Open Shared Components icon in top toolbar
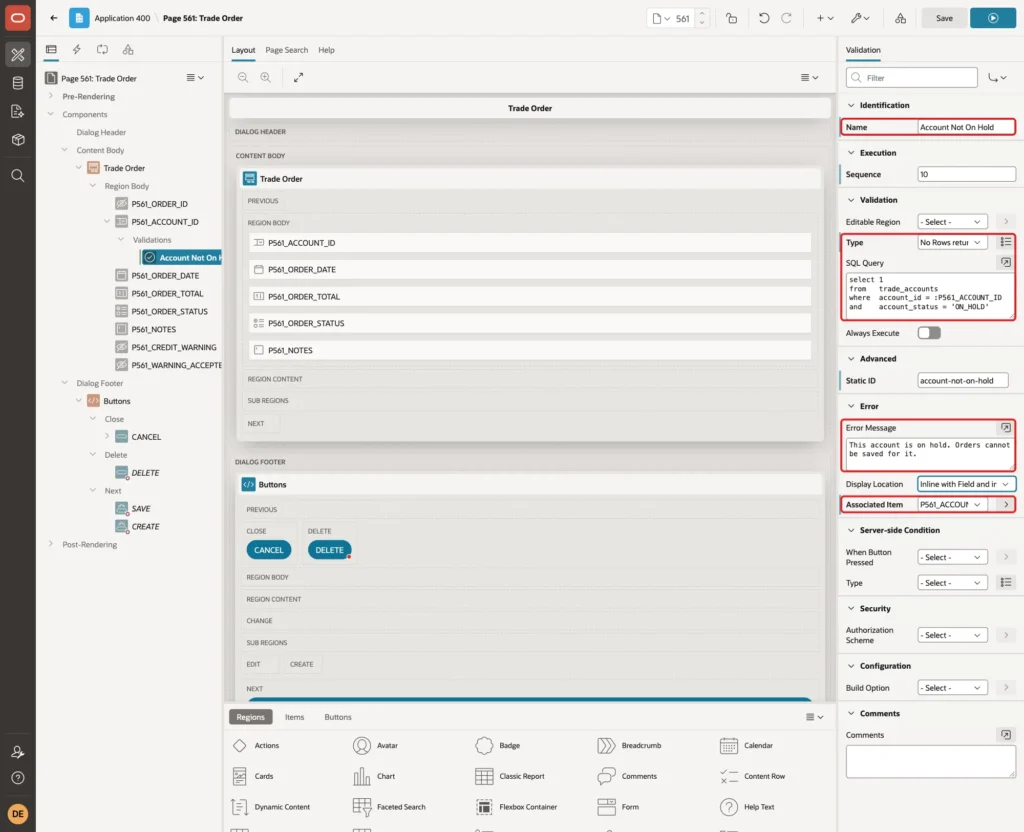1024x832 pixels. coord(901,18)
